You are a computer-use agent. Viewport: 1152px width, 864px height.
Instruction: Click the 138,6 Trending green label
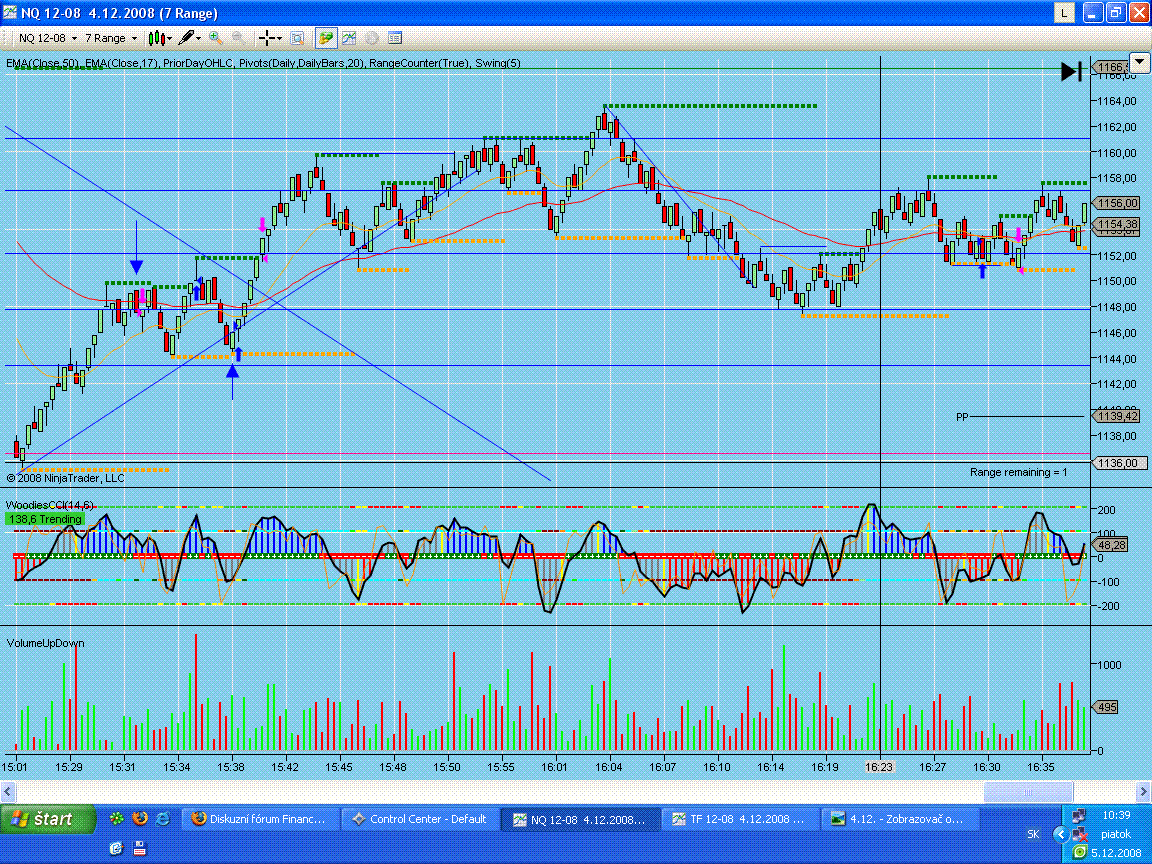click(45, 519)
